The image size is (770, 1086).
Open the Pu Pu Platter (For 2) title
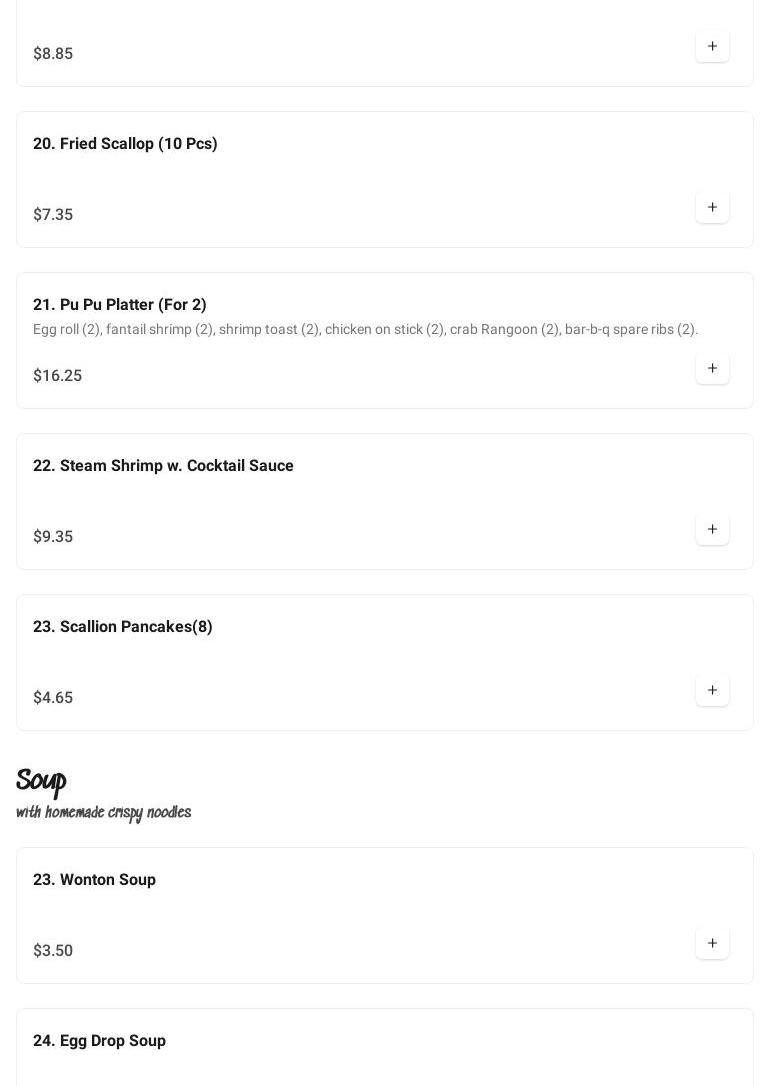click(x=120, y=305)
